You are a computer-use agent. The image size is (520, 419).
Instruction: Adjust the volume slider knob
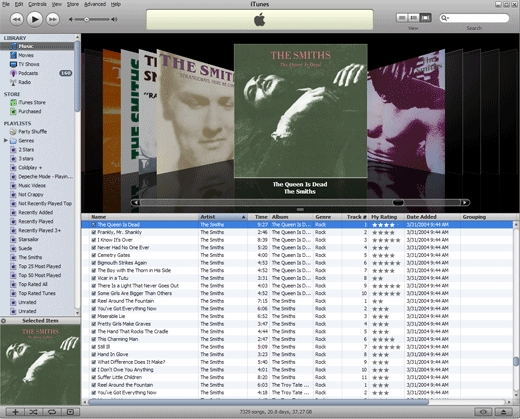86,19
